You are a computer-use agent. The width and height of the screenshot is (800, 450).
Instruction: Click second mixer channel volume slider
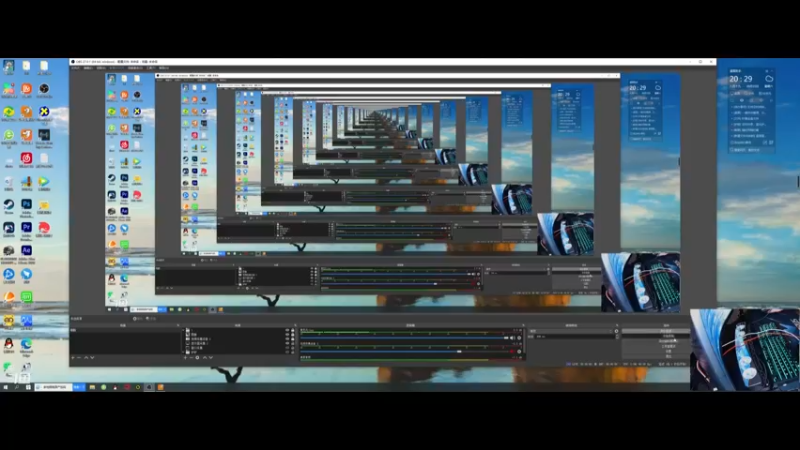[403, 352]
